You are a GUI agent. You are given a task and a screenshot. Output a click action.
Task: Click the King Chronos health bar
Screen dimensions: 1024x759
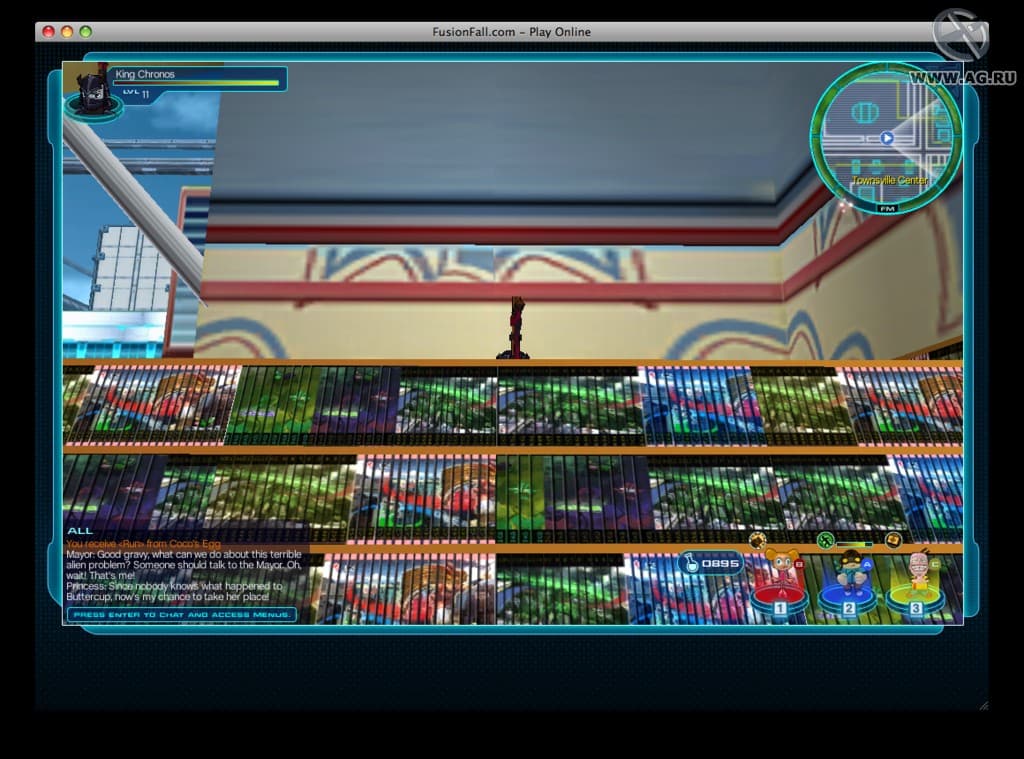tap(196, 84)
